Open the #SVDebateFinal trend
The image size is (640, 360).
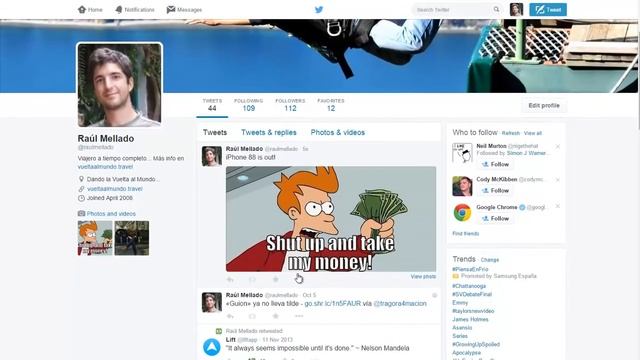click(472, 294)
